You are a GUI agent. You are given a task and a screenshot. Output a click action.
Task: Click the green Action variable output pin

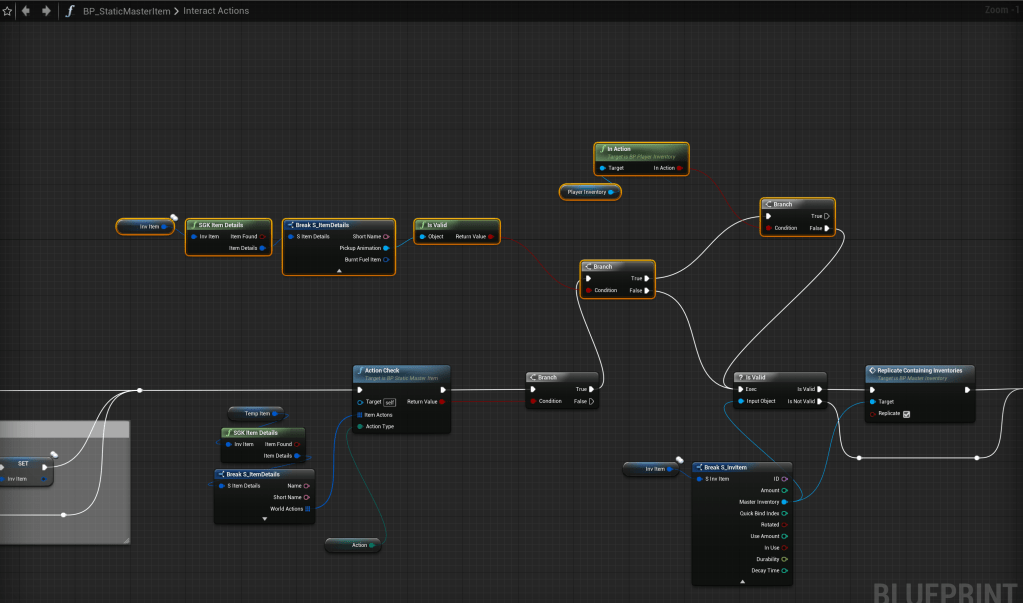point(372,545)
